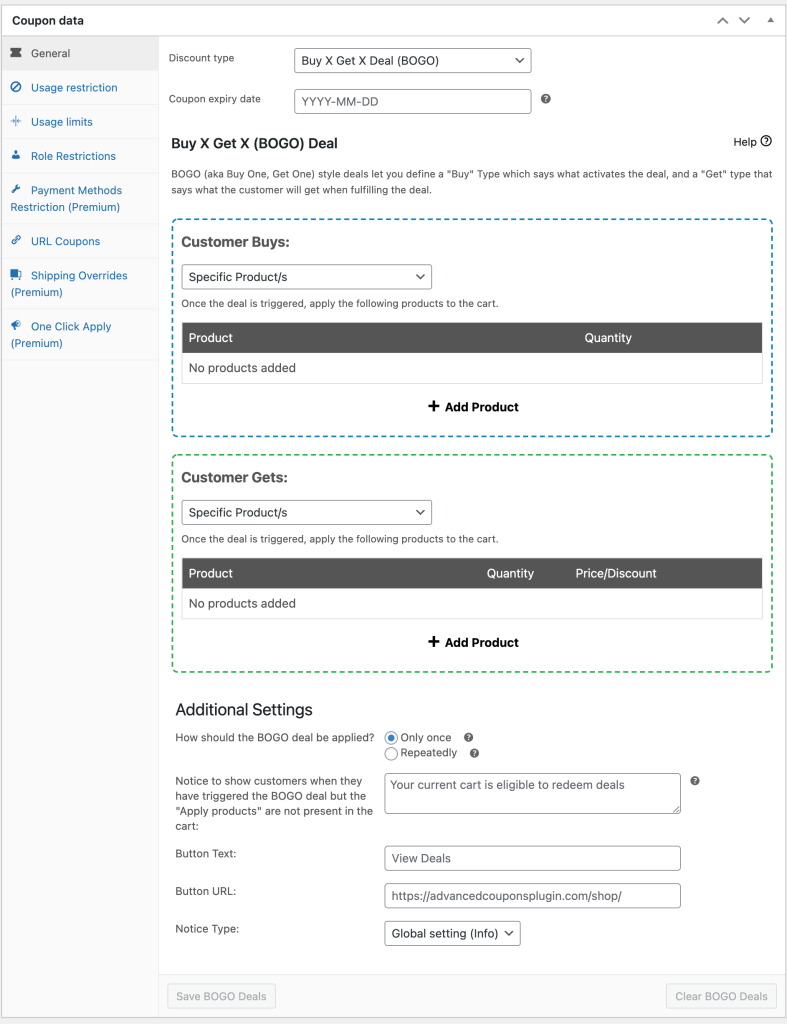Click the Coupon expiry date field

412,102
